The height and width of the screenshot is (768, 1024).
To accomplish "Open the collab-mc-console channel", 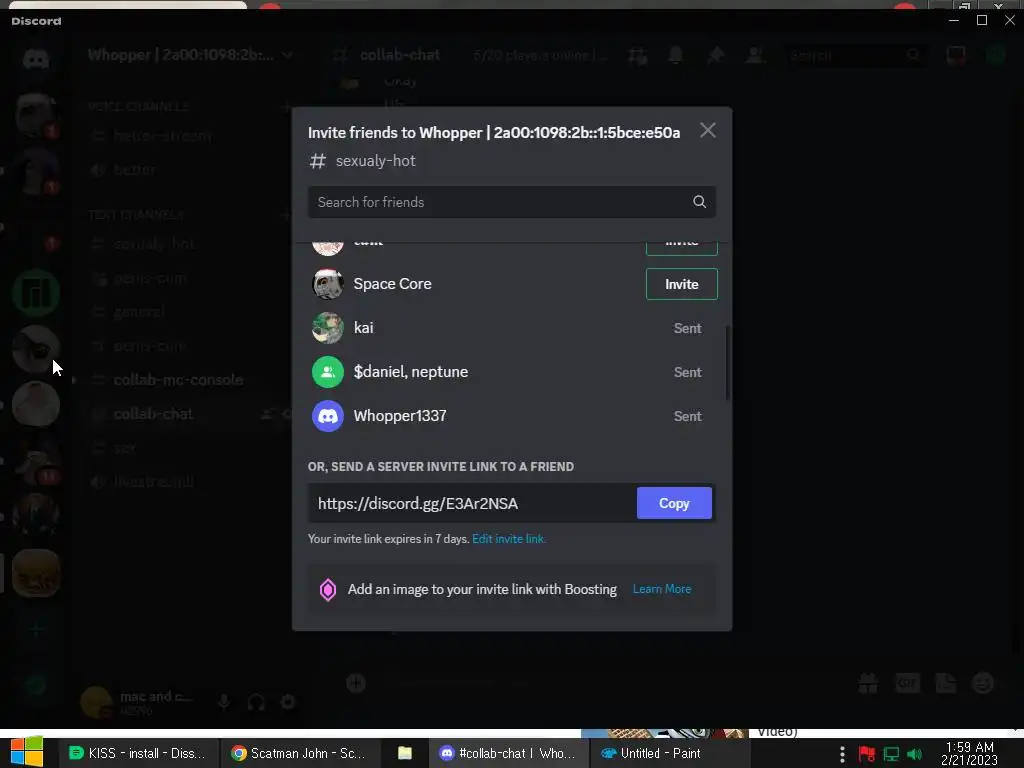I will click(178, 380).
